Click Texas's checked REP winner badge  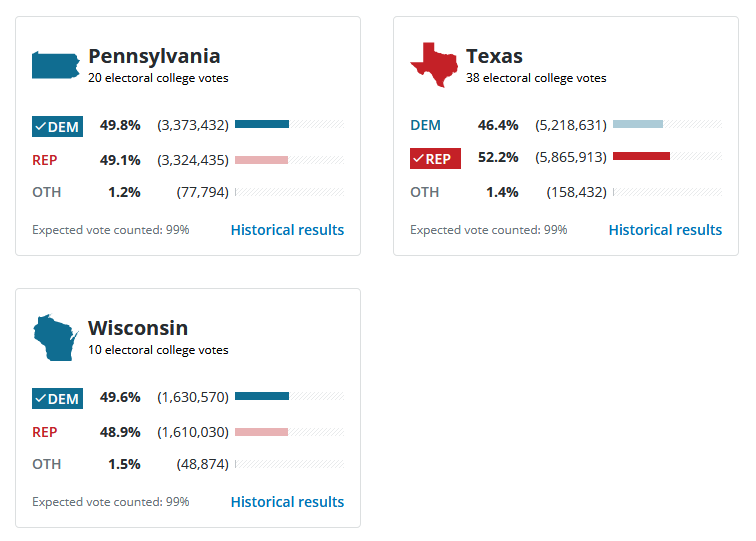(435, 159)
